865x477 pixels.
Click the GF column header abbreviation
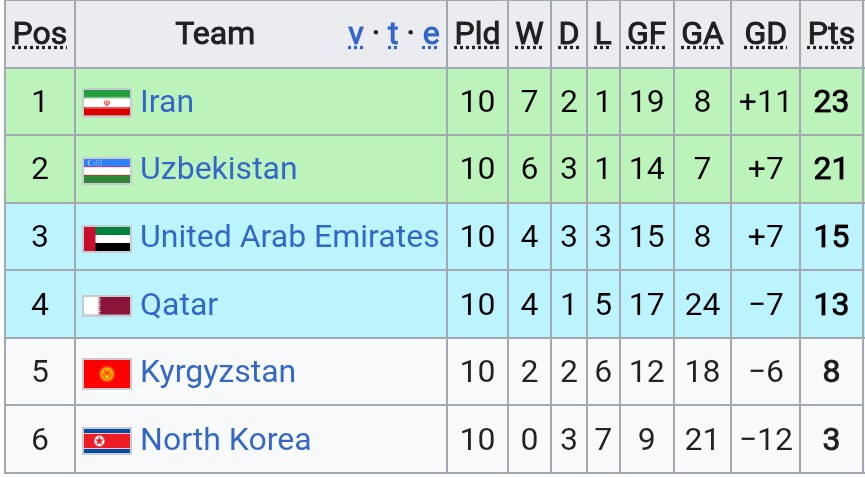[x=647, y=34]
